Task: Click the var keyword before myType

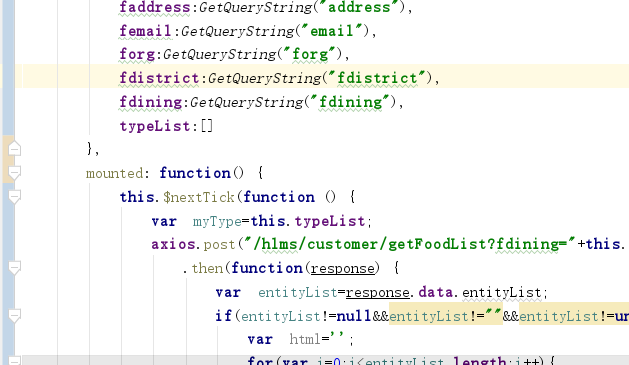Action: (164, 221)
